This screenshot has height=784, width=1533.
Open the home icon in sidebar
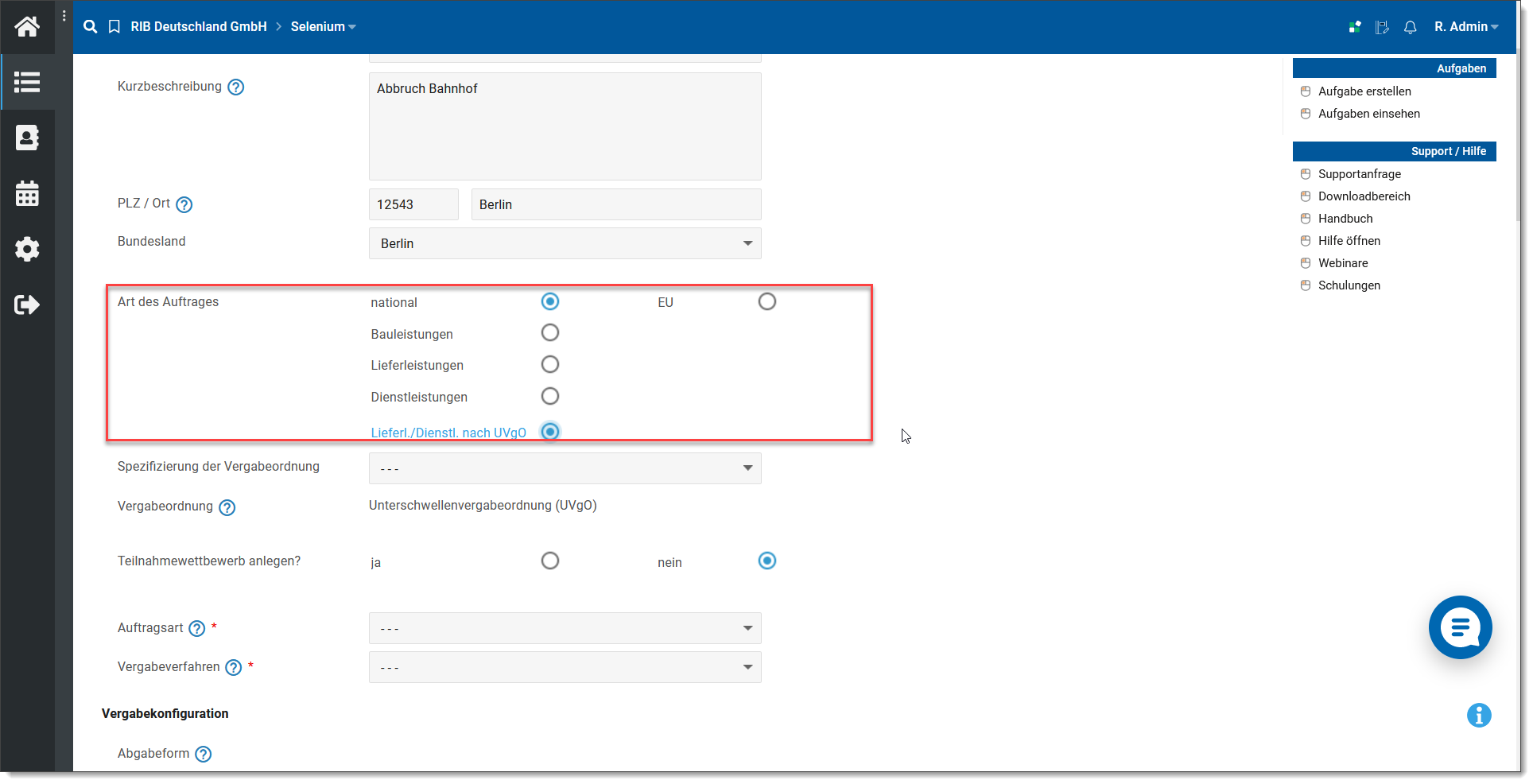[x=27, y=27]
